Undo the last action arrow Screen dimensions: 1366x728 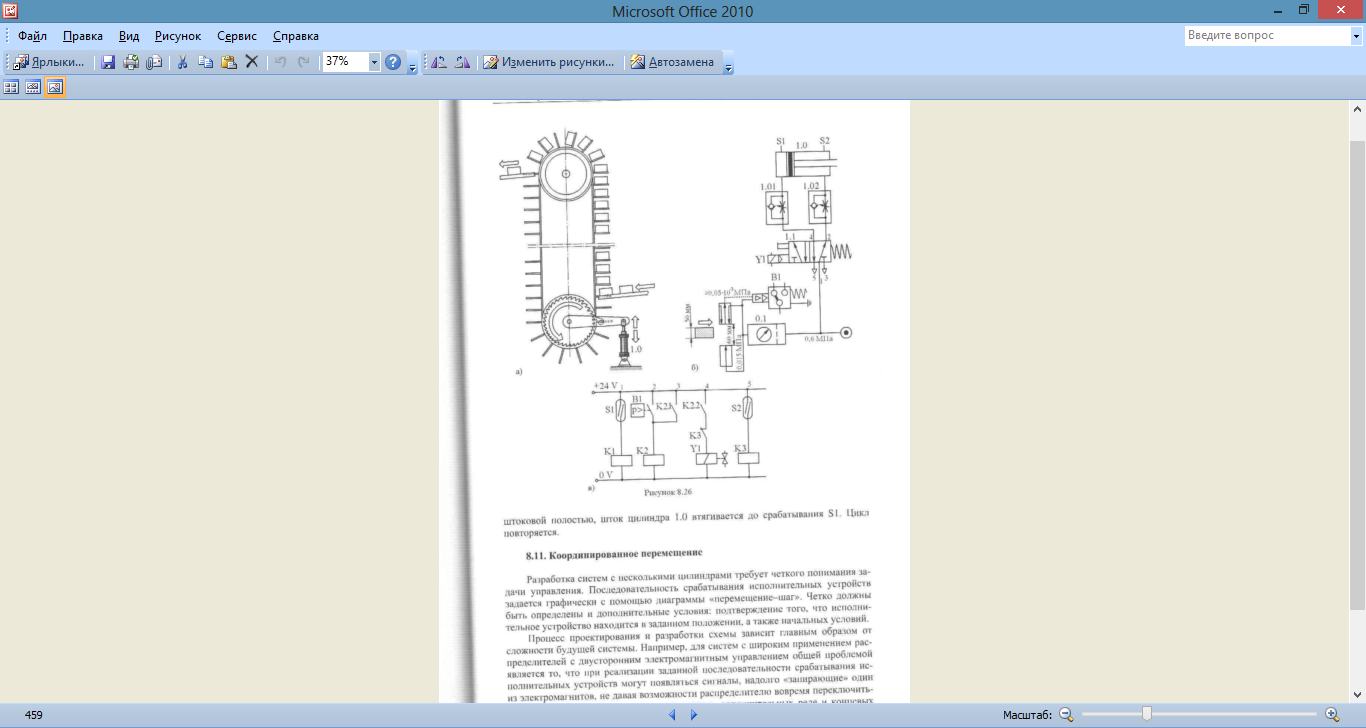tap(281, 62)
